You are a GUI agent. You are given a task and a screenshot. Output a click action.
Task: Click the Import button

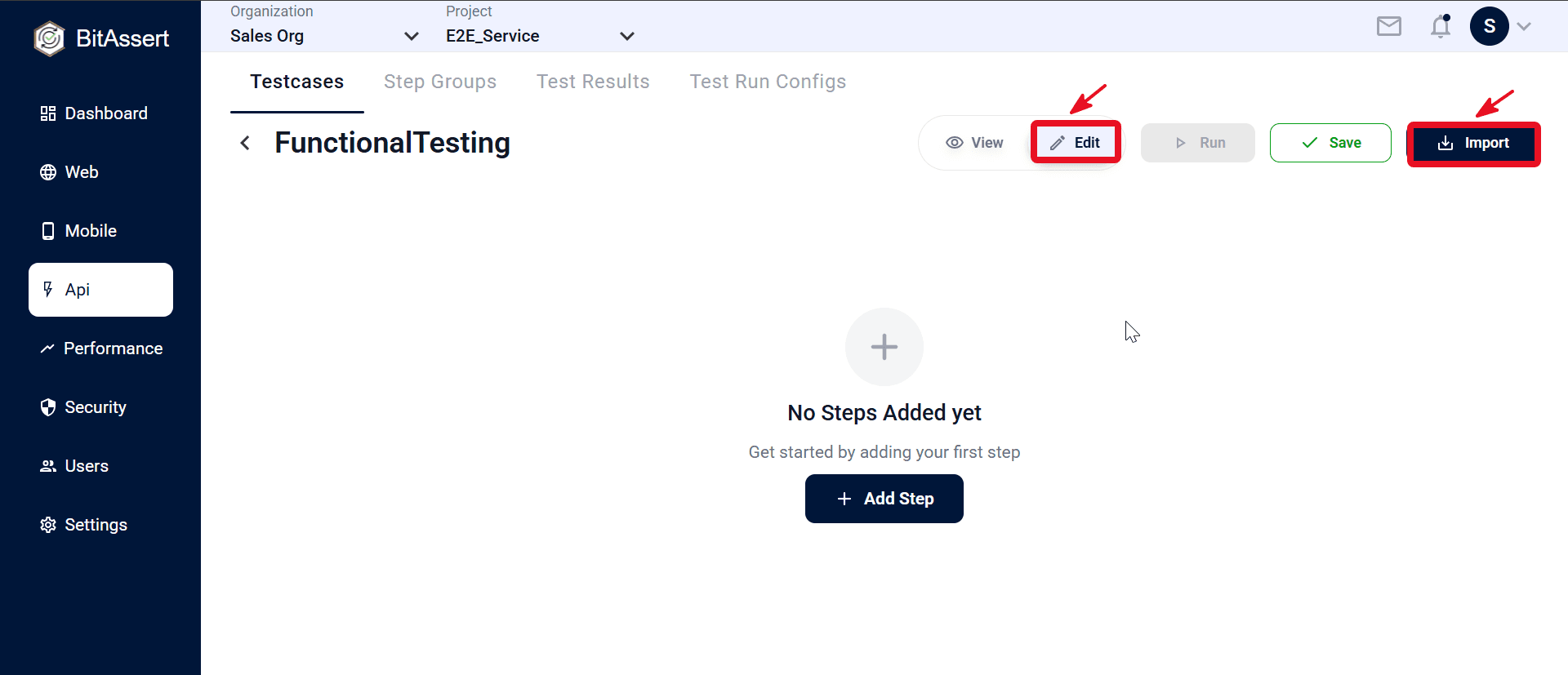point(1474,144)
